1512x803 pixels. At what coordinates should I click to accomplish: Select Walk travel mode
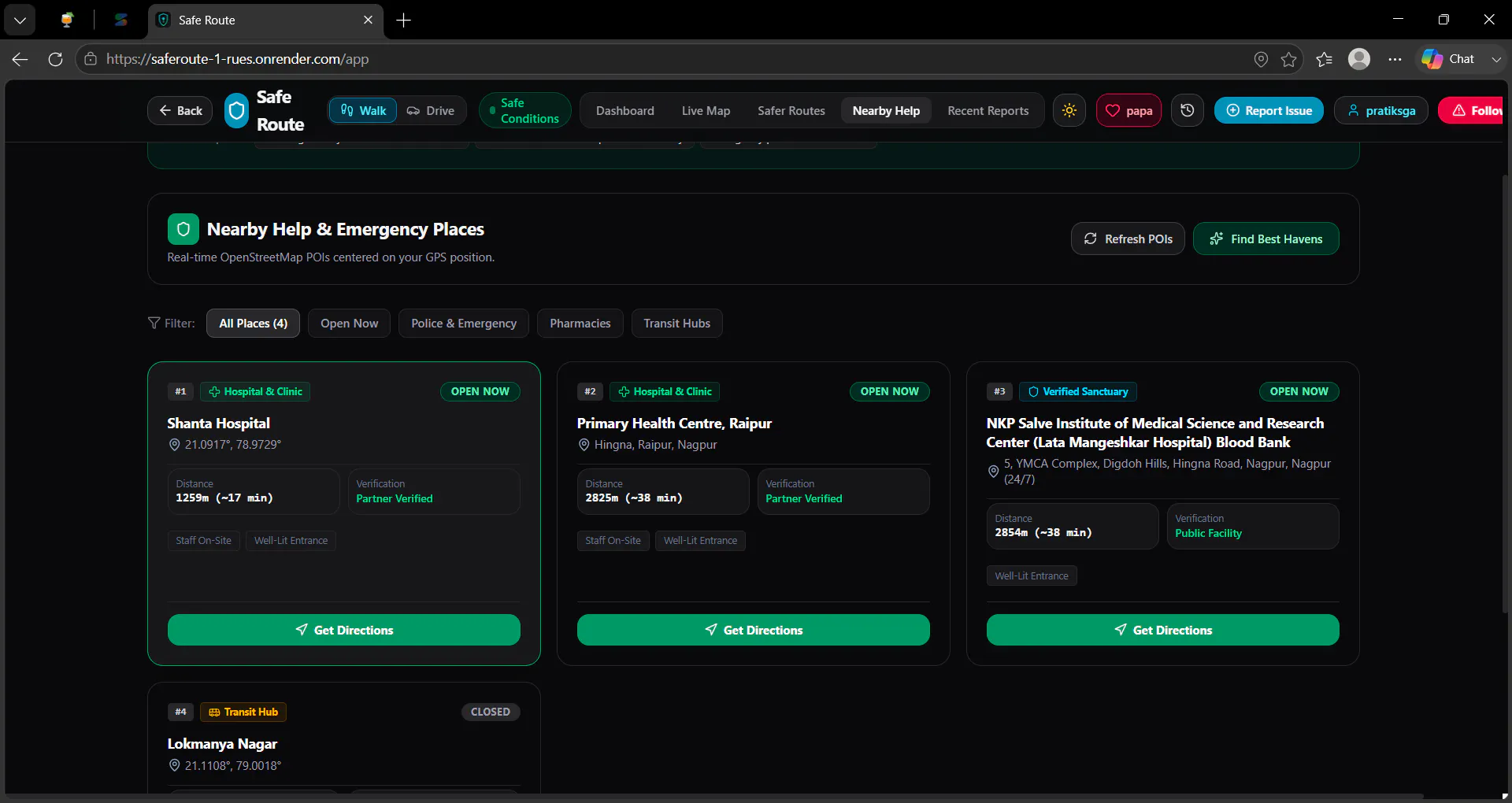click(363, 111)
